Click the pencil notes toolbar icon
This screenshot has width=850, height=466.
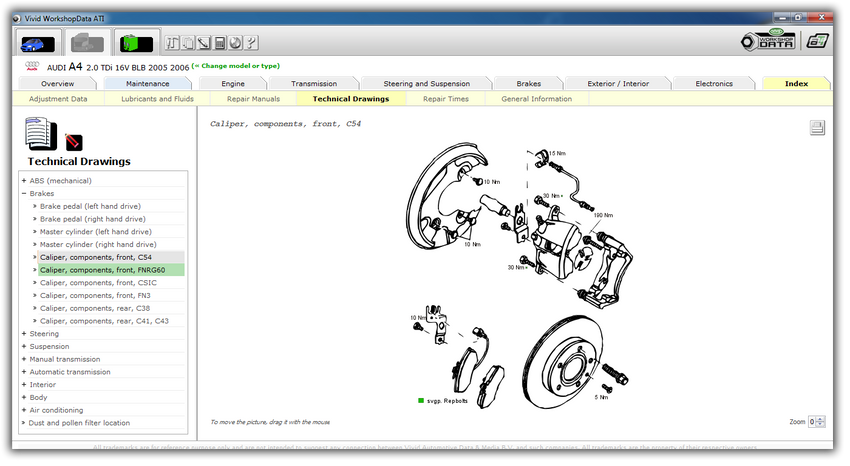point(203,43)
